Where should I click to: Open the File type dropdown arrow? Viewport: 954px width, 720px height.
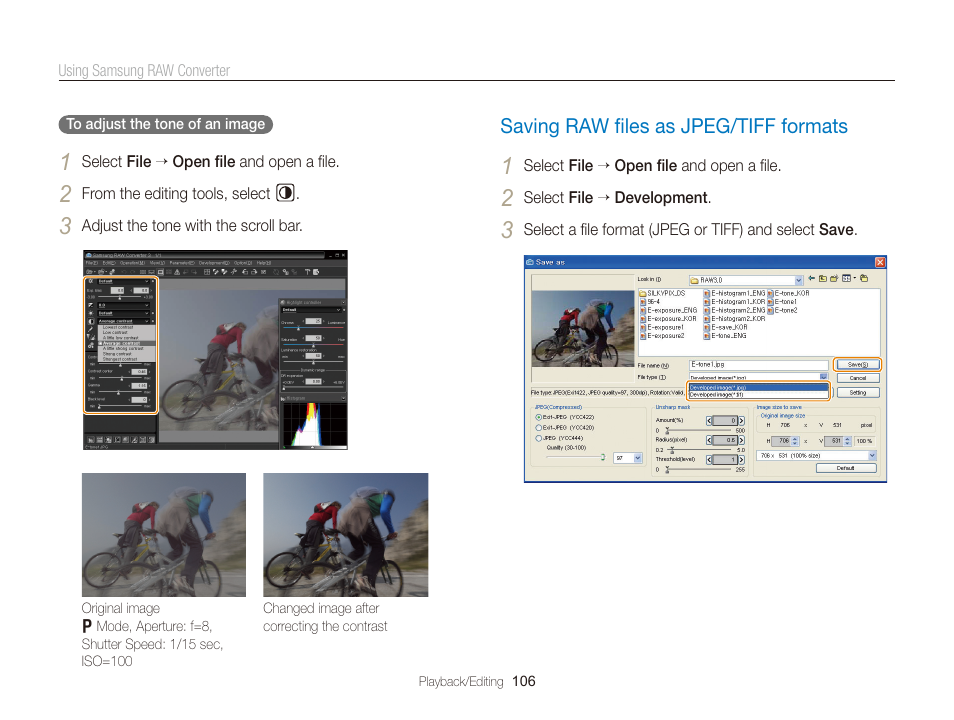click(x=823, y=376)
